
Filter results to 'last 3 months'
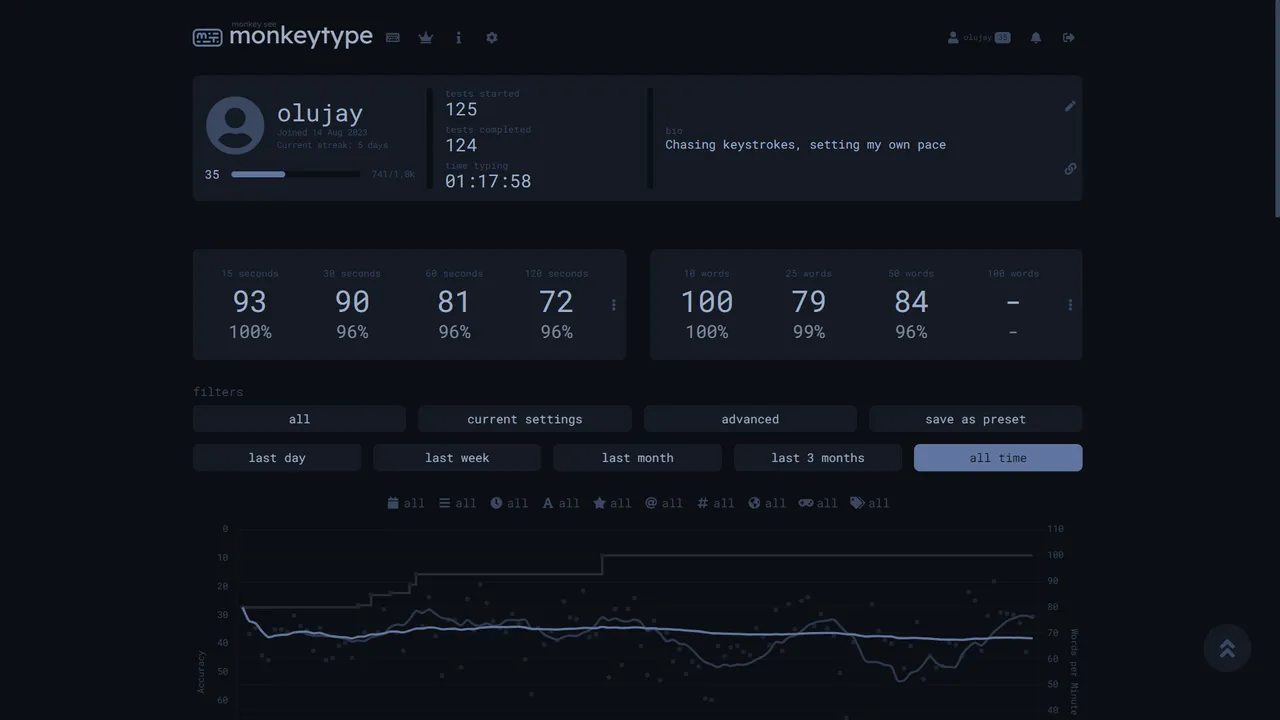(818, 458)
